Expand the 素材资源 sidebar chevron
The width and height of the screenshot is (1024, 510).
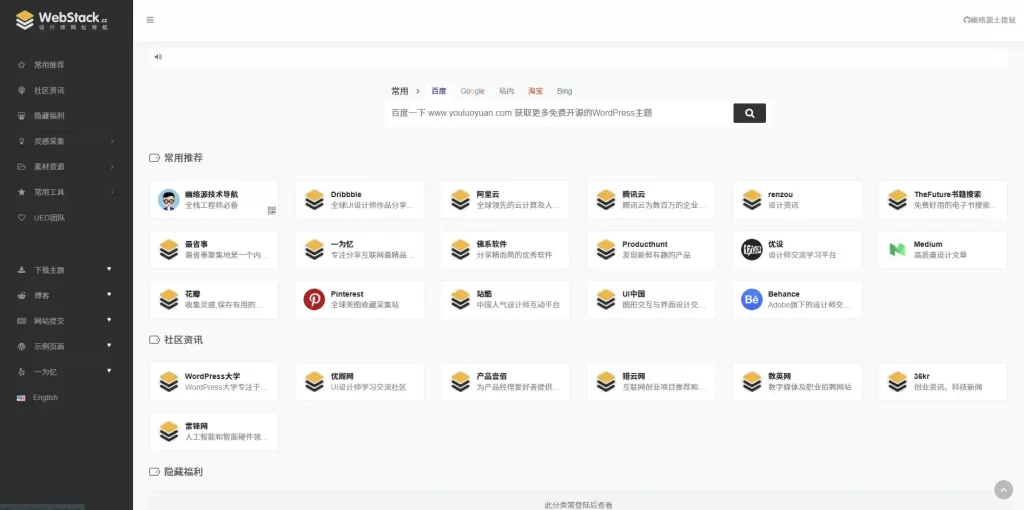click(112, 167)
